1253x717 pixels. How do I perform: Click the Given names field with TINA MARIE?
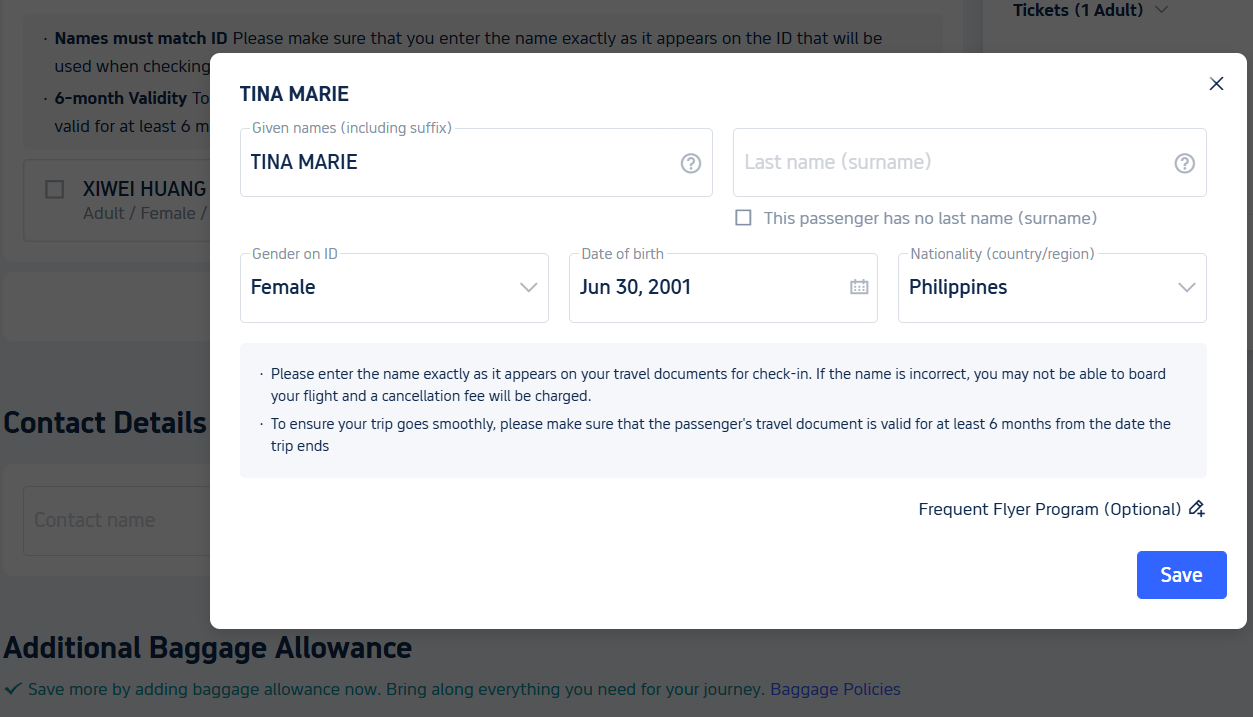[x=476, y=162]
